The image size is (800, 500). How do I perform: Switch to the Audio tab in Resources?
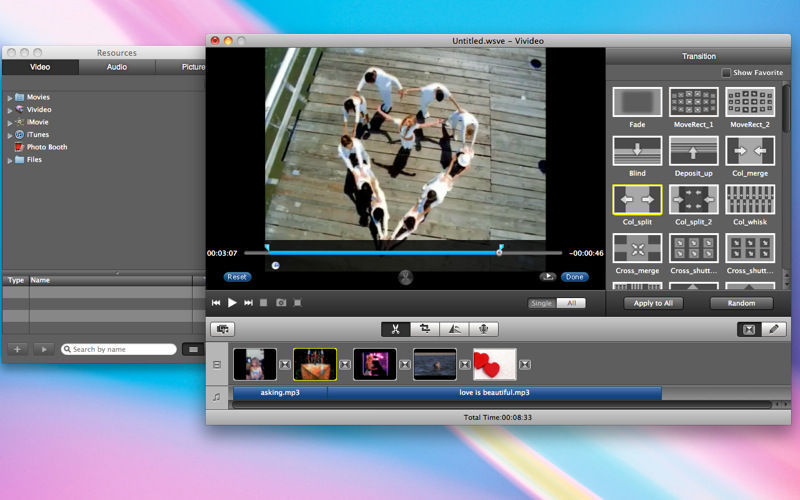click(x=117, y=67)
